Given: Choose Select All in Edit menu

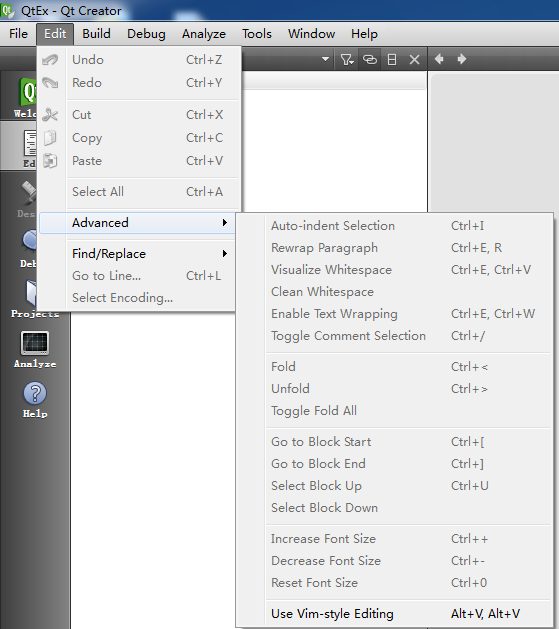Looking at the screenshot, I should [x=139, y=192].
